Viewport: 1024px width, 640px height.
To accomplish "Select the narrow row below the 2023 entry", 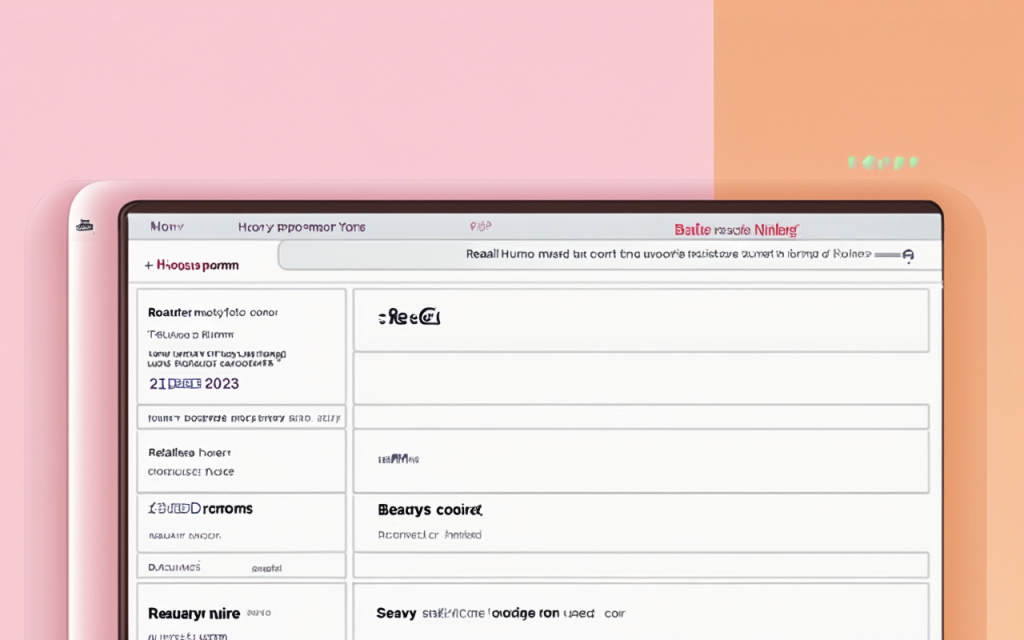I will tap(240, 417).
